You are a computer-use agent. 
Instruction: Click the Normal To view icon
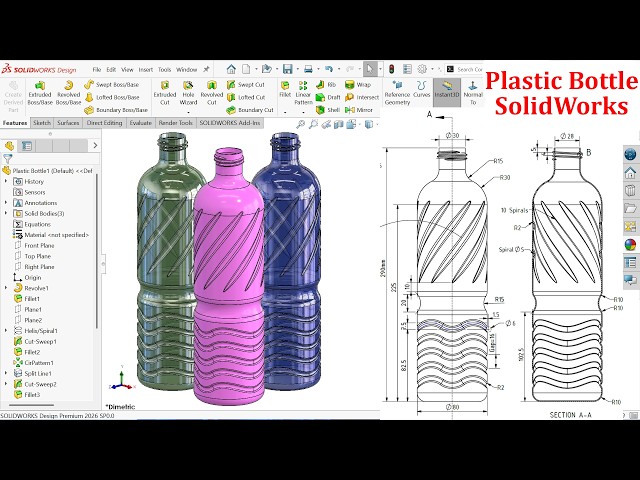click(473, 93)
